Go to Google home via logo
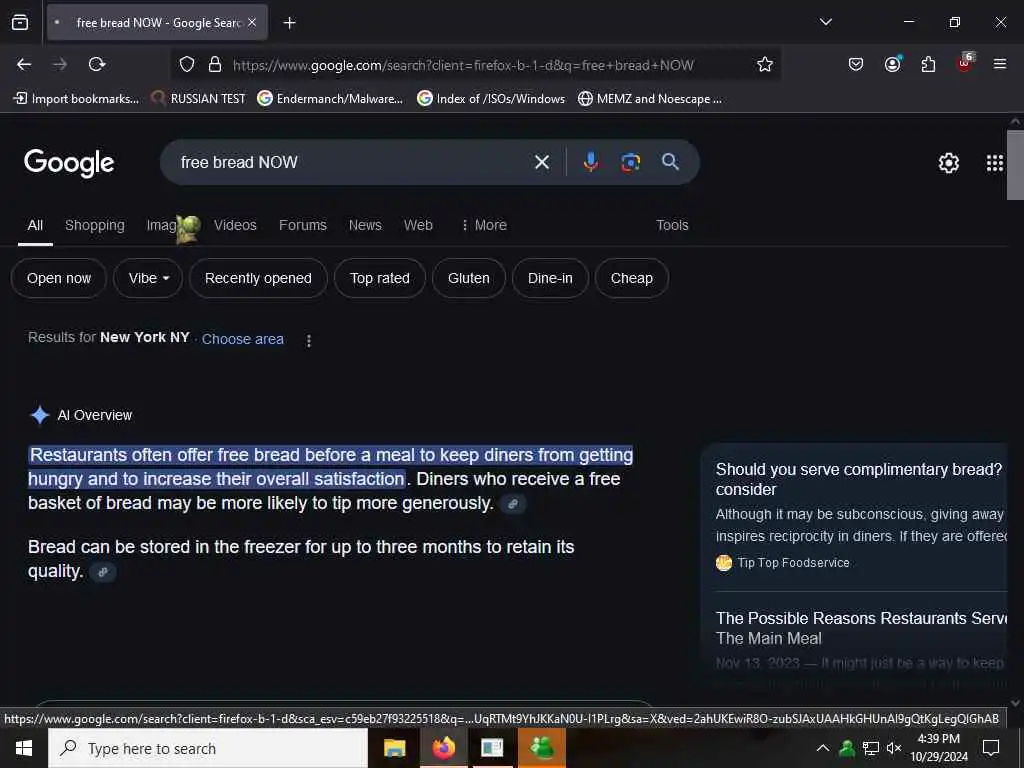 69,163
